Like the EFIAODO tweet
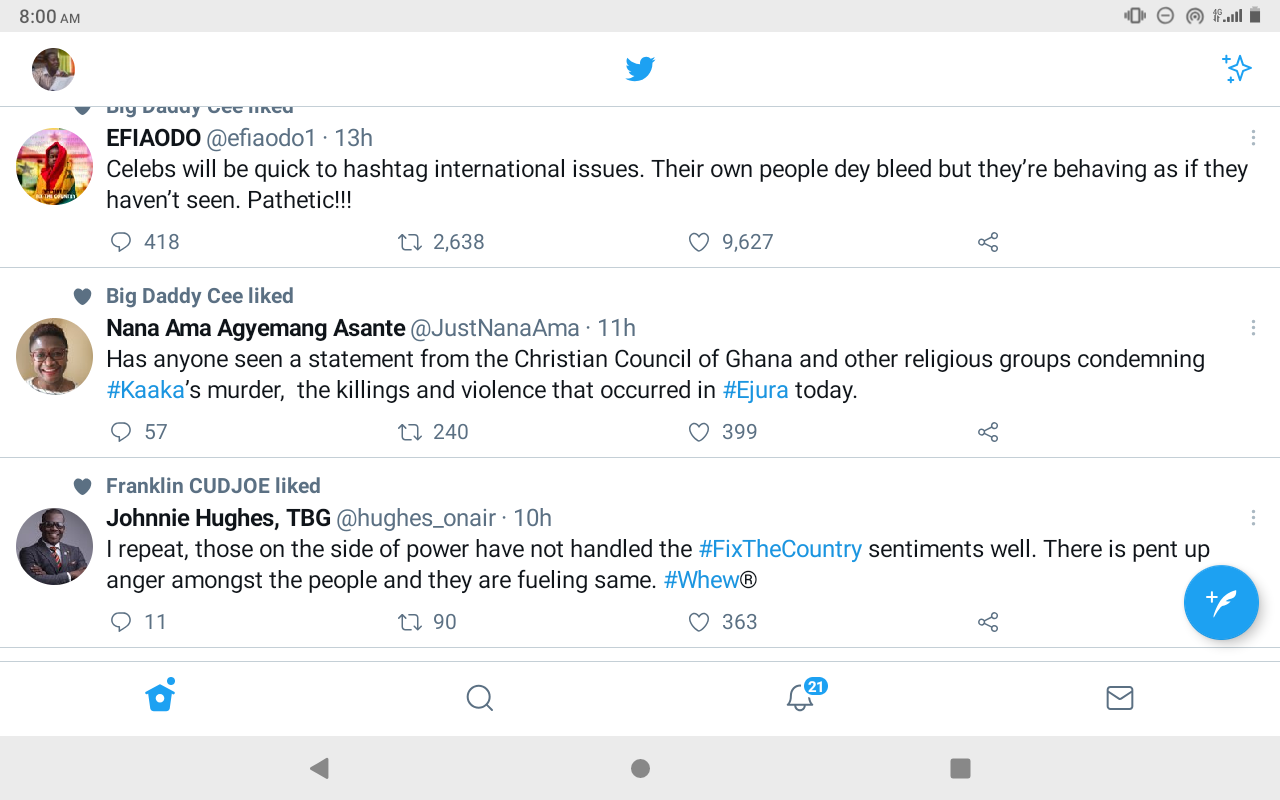1280x800 pixels. click(699, 242)
